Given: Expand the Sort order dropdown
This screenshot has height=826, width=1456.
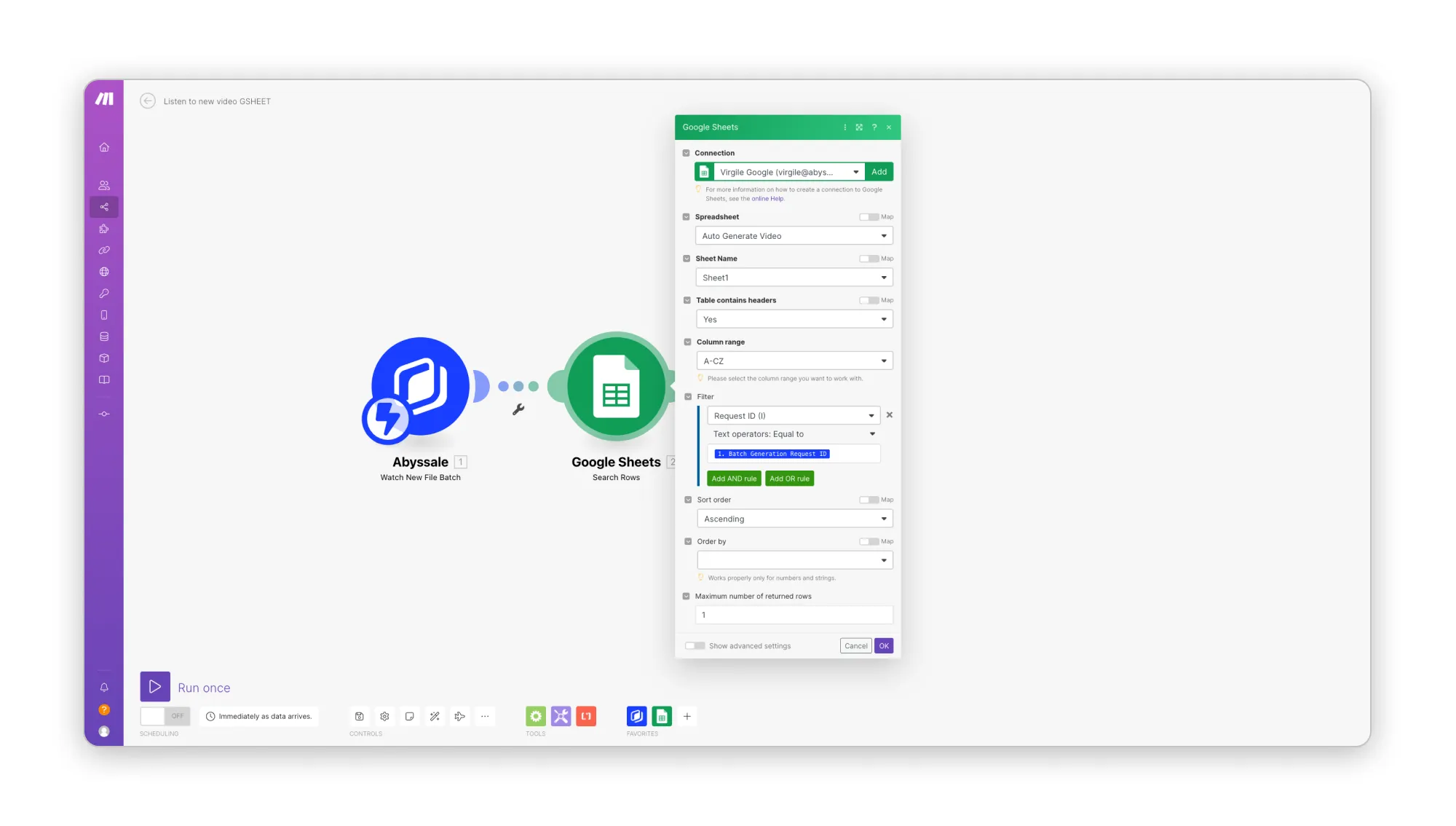Looking at the screenshot, I should tap(794, 518).
